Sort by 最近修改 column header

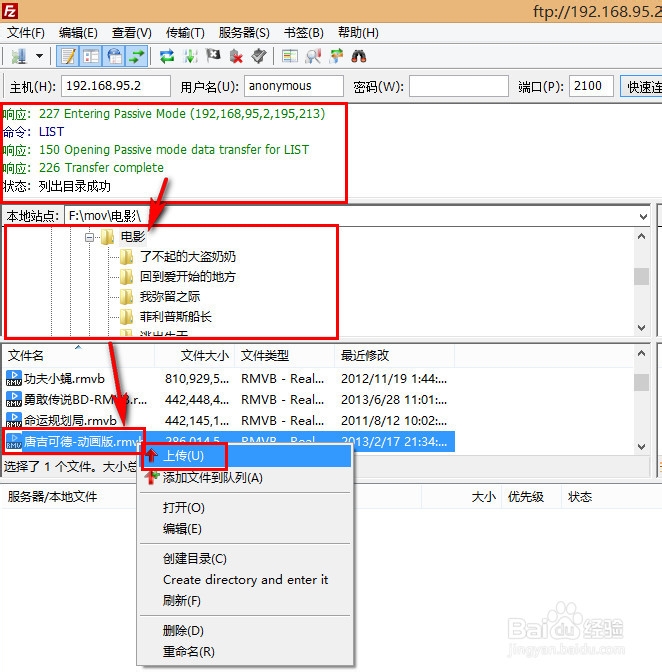tap(394, 356)
